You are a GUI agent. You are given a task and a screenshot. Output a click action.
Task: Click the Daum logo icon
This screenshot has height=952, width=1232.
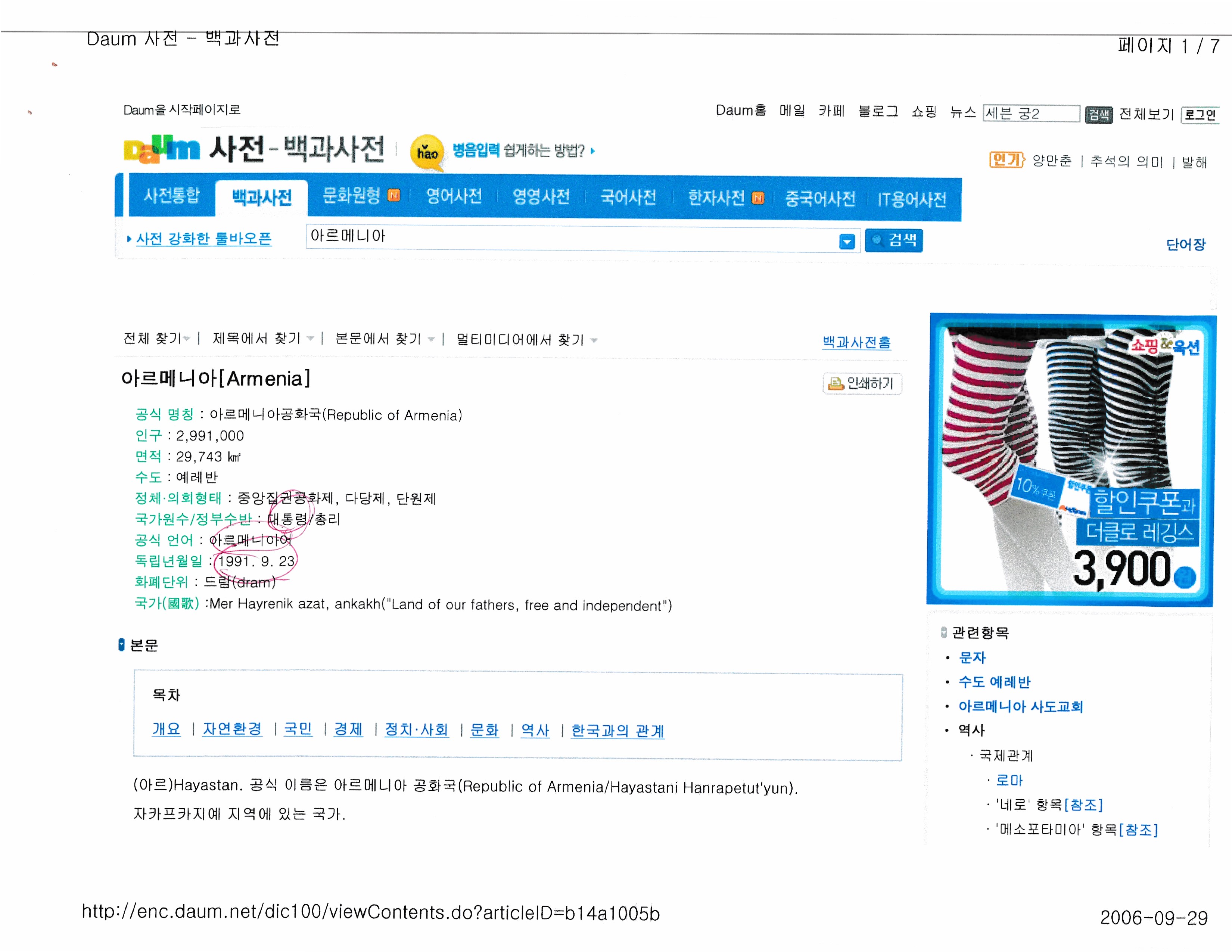(x=161, y=149)
